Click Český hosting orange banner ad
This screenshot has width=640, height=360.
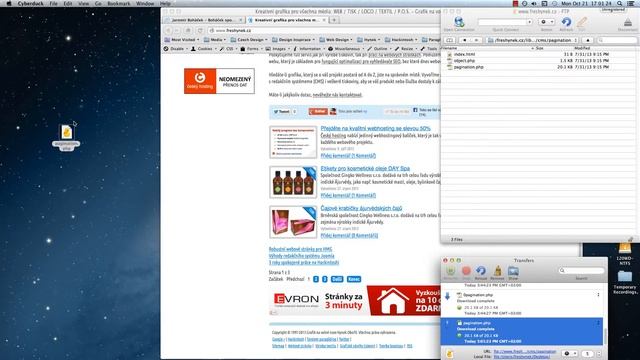219,81
